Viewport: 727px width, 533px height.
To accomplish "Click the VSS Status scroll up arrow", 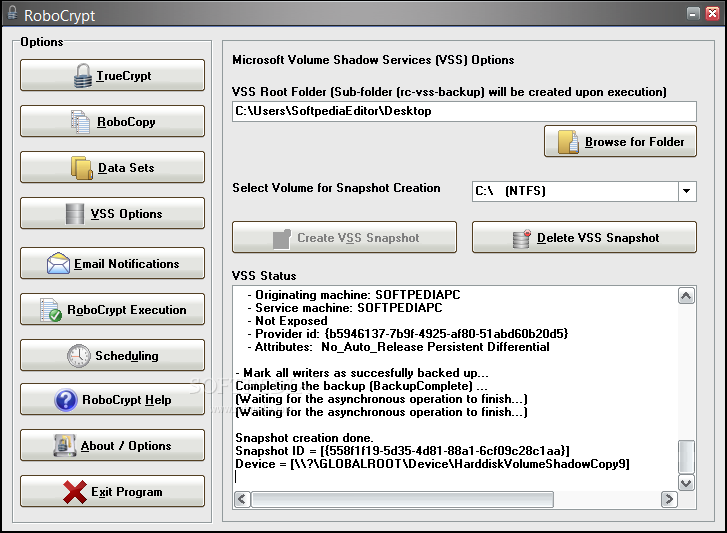I will (x=686, y=296).
